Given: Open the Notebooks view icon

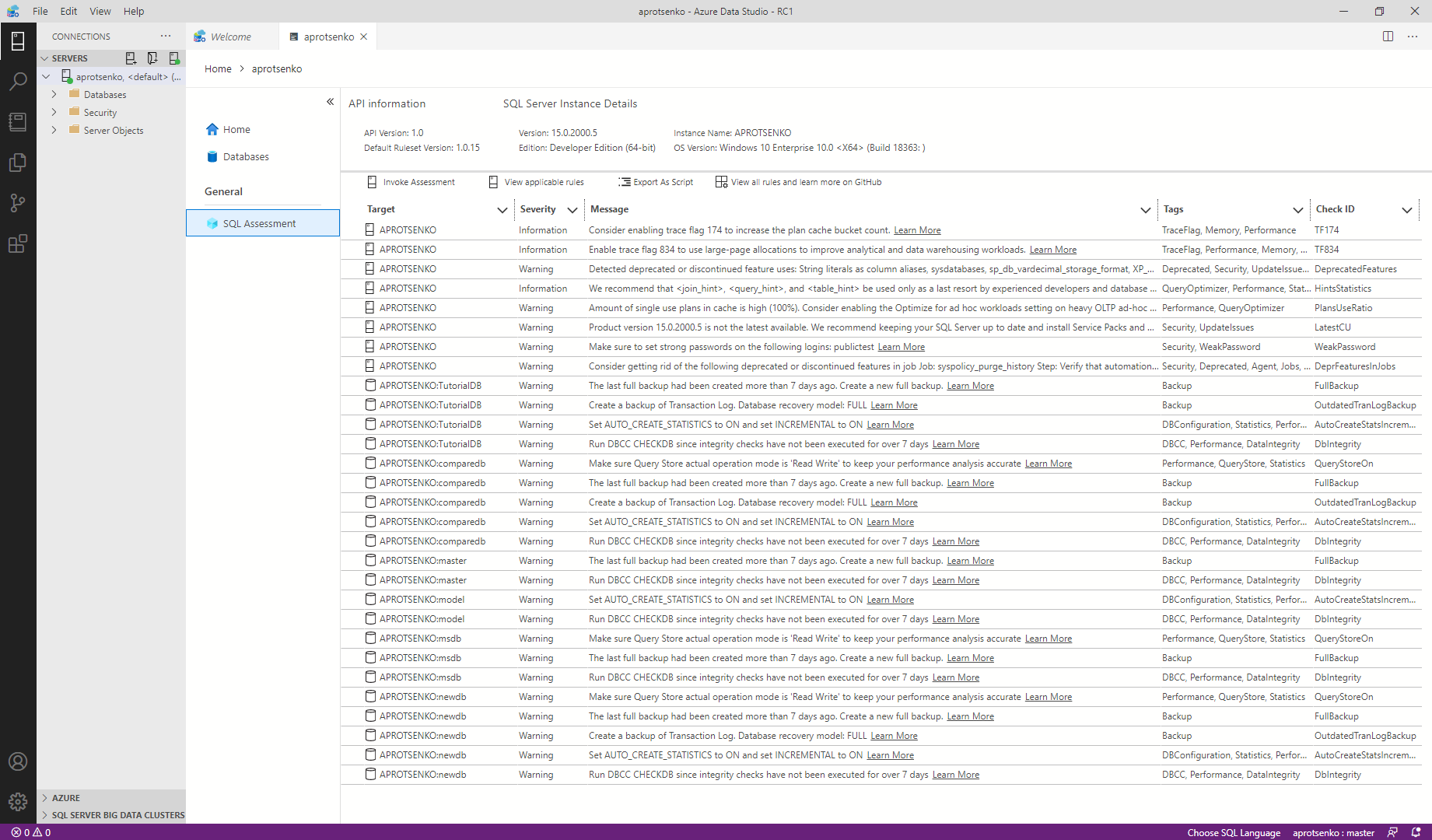Looking at the screenshot, I should tap(18, 121).
